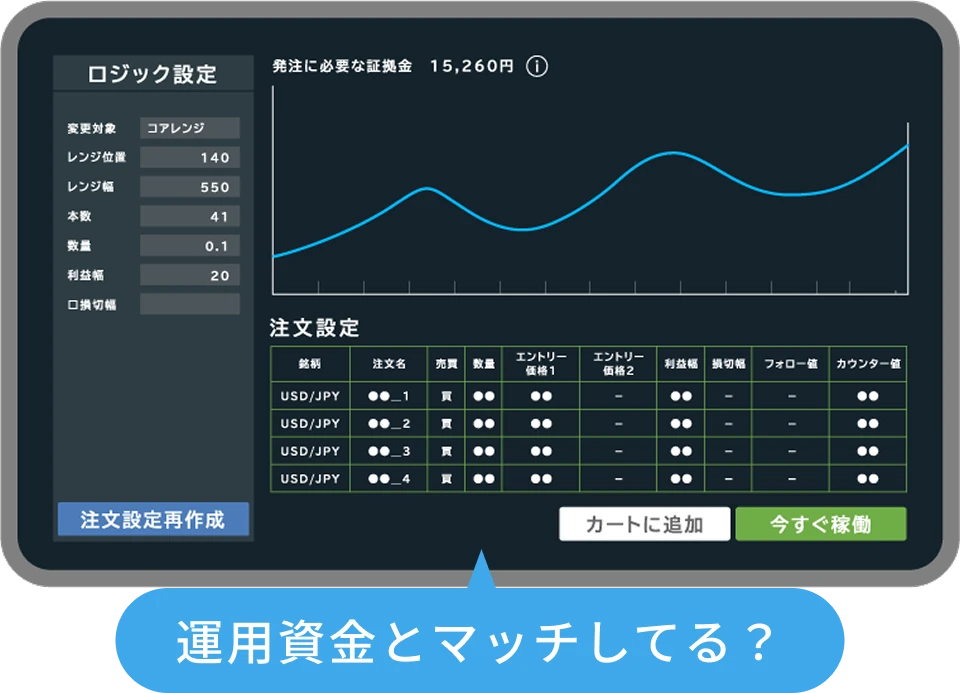Viewport: 960px width, 693px height.
Task: Click the empty 損切幅 input field
Action: [x=190, y=304]
